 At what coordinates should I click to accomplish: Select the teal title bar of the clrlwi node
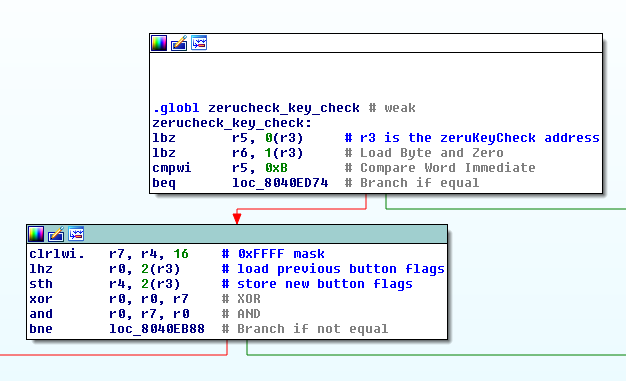(237, 234)
